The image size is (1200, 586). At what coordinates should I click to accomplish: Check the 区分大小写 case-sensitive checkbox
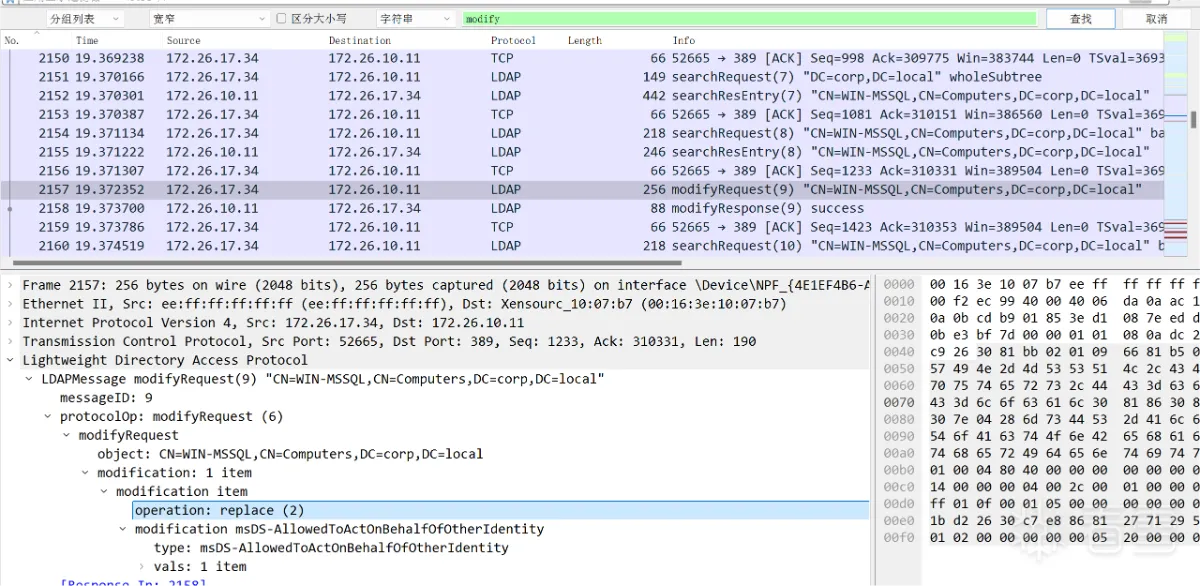281,19
